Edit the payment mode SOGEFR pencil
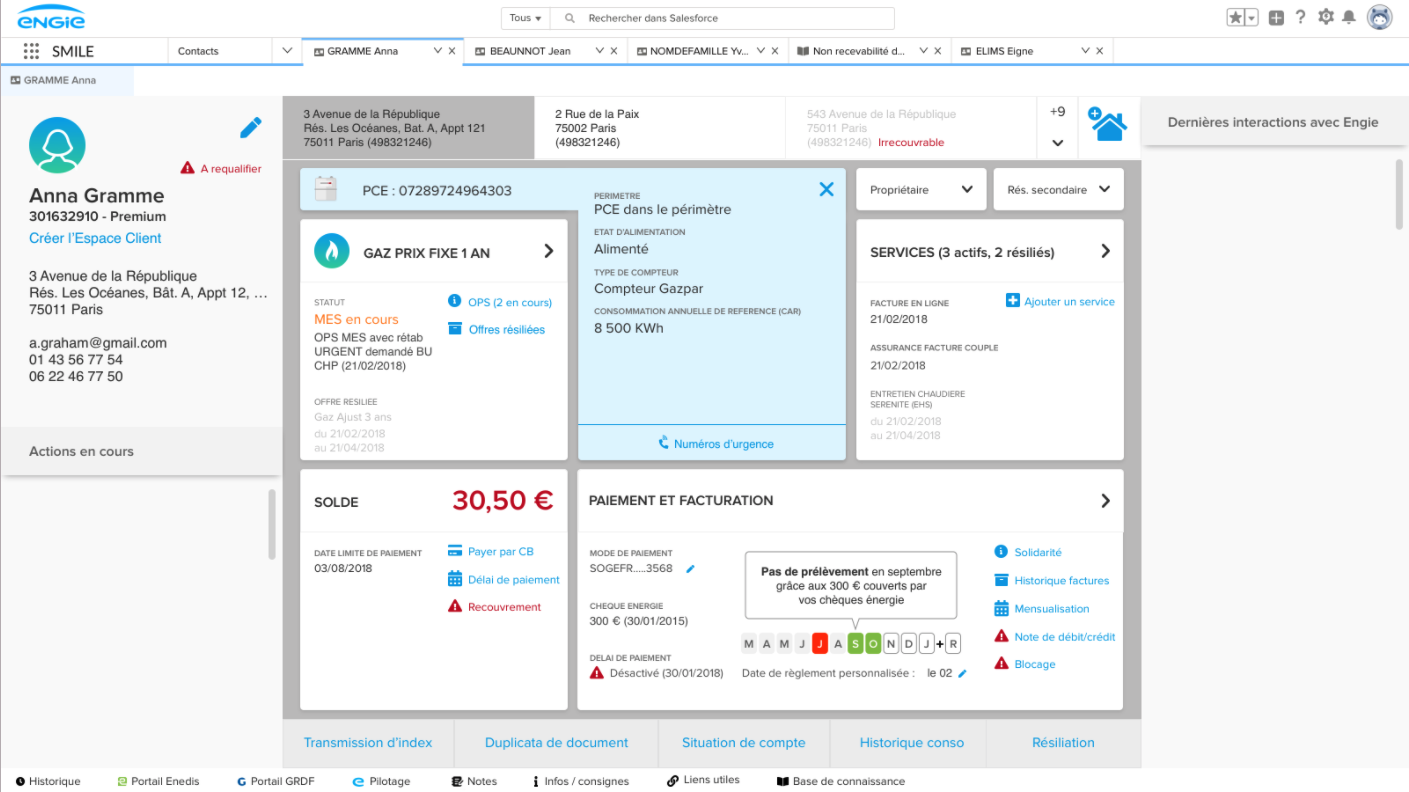 [690, 569]
